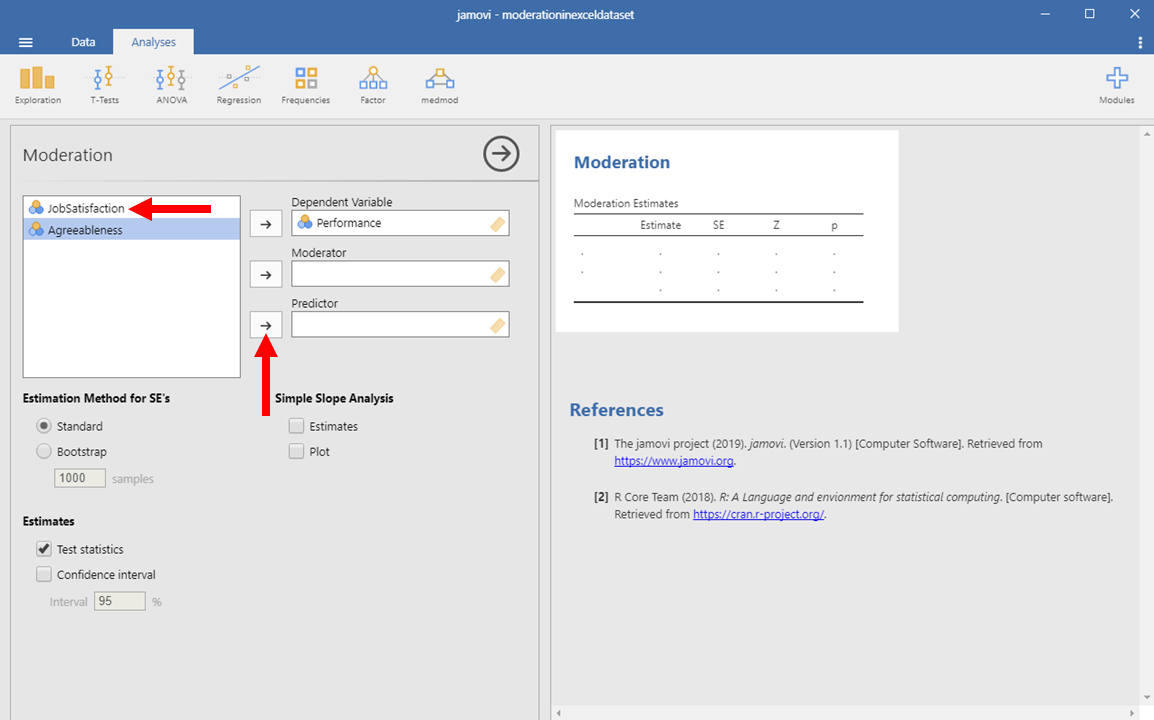Open the hamburger main menu

click(x=26, y=42)
